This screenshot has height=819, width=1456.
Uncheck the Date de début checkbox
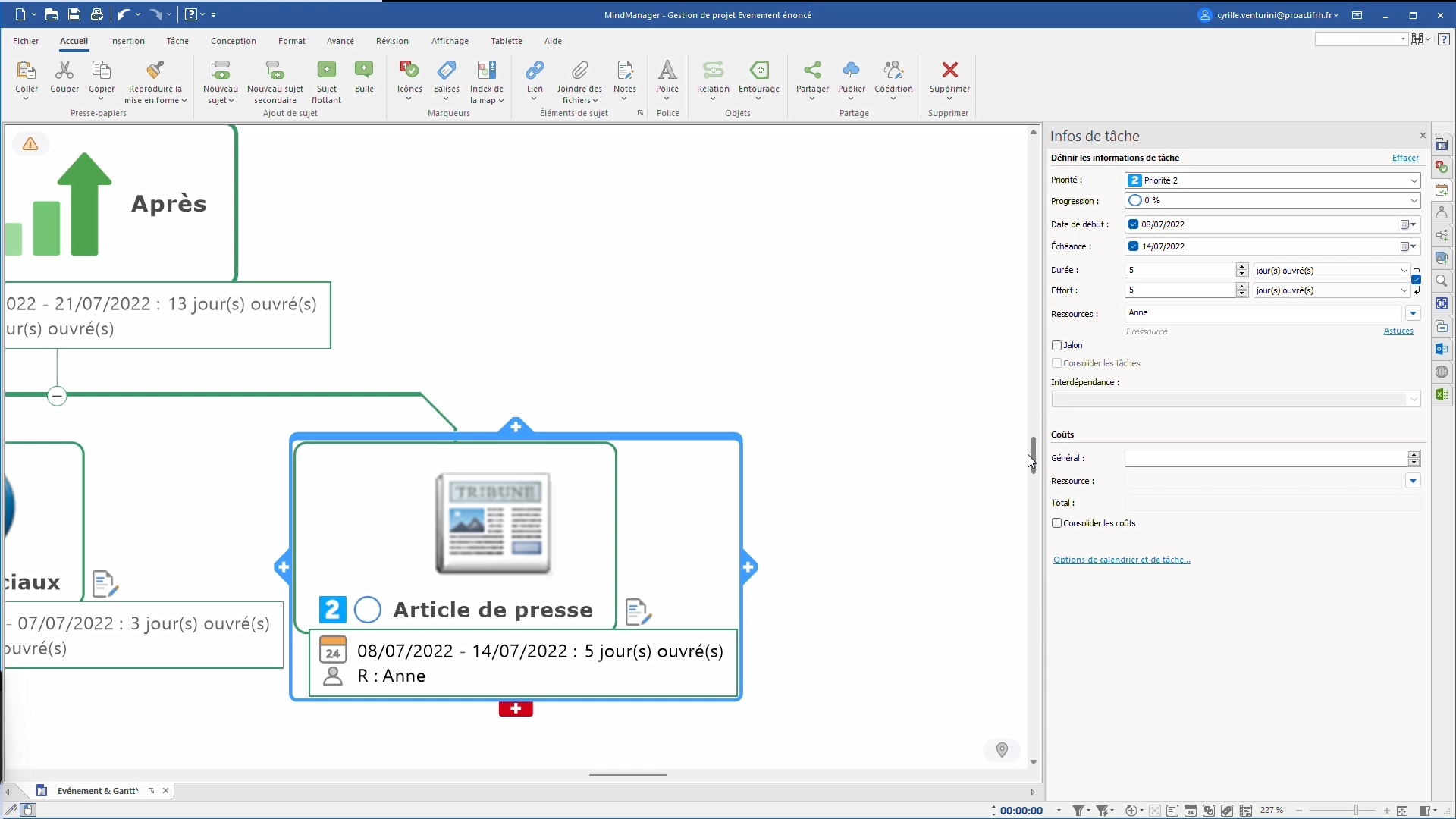point(1133,224)
